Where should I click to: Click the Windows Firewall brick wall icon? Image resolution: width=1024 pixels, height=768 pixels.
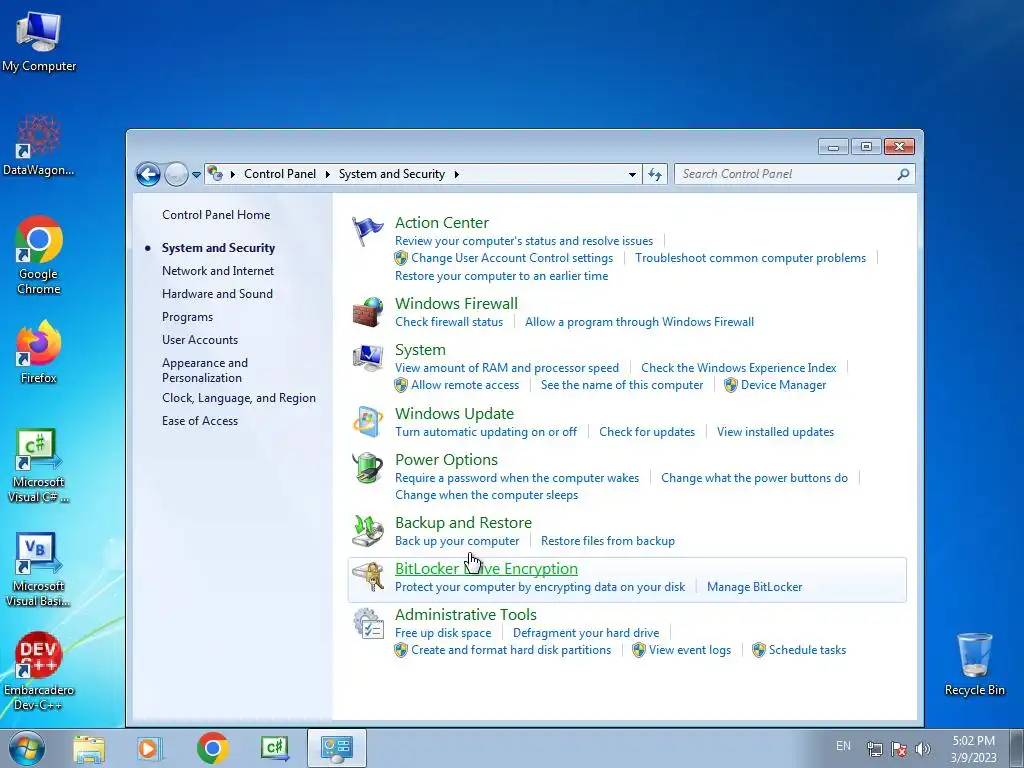tap(368, 312)
